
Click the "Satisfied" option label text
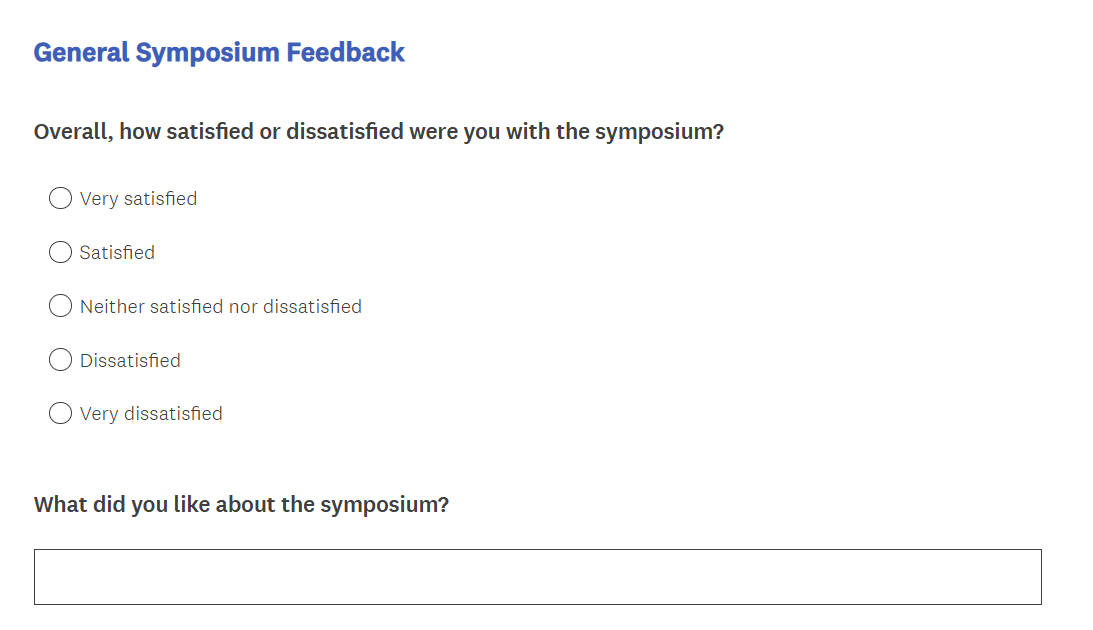pos(117,253)
